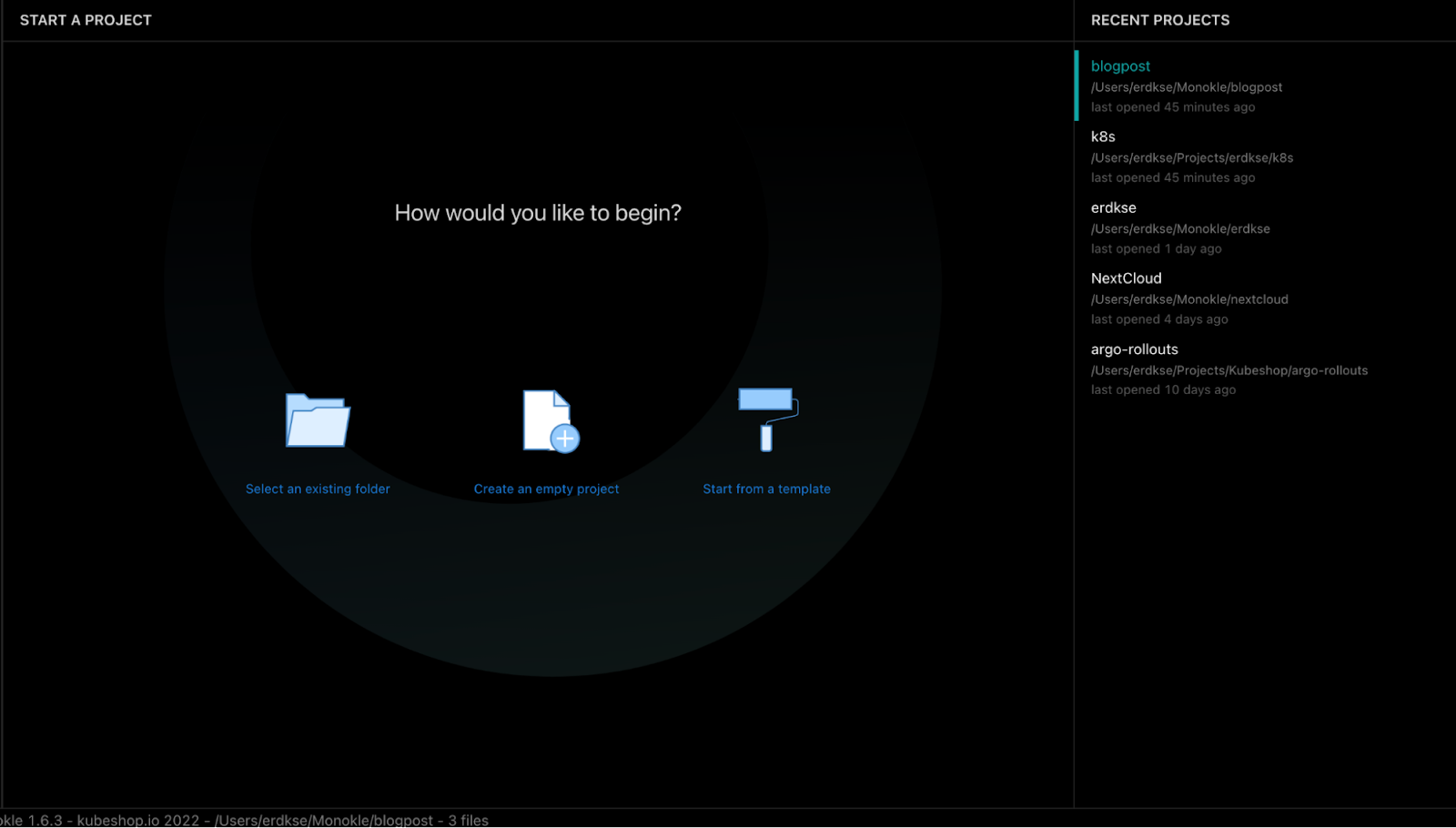Follow the Start from a template link
The width and height of the screenshot is (1456, 828).
coord(766,489)
